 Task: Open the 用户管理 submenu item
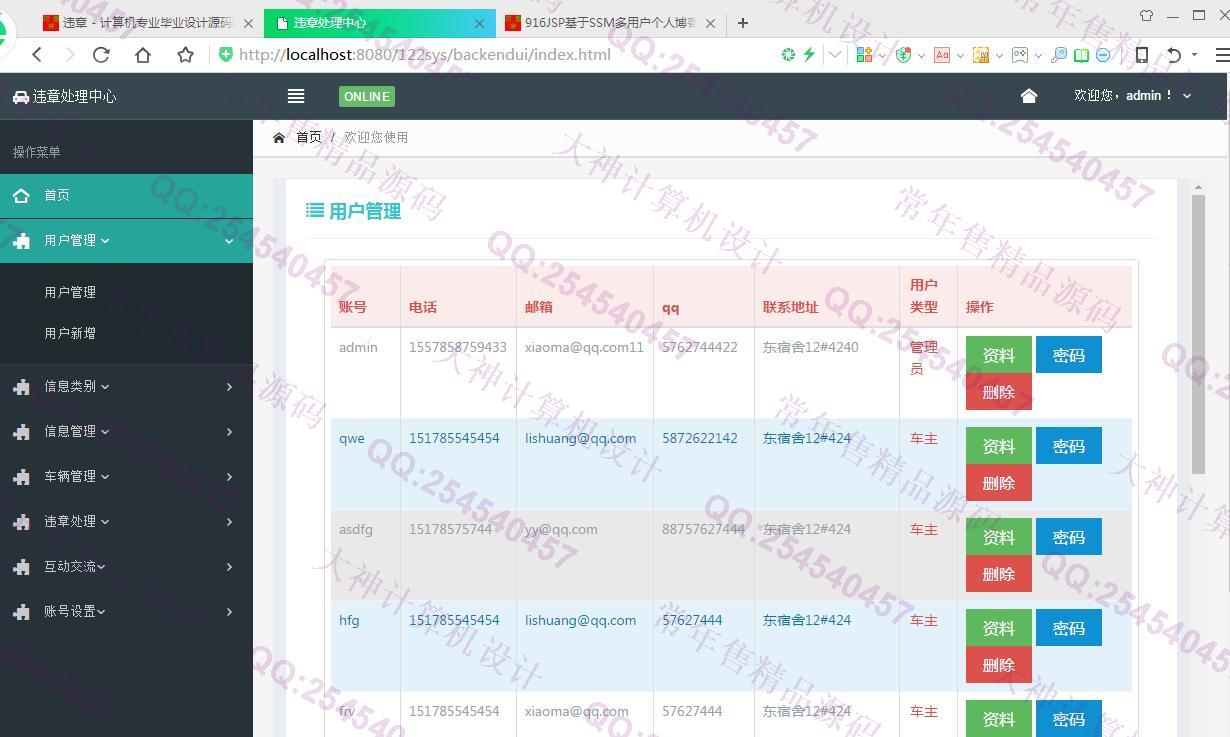coord(70,292)
